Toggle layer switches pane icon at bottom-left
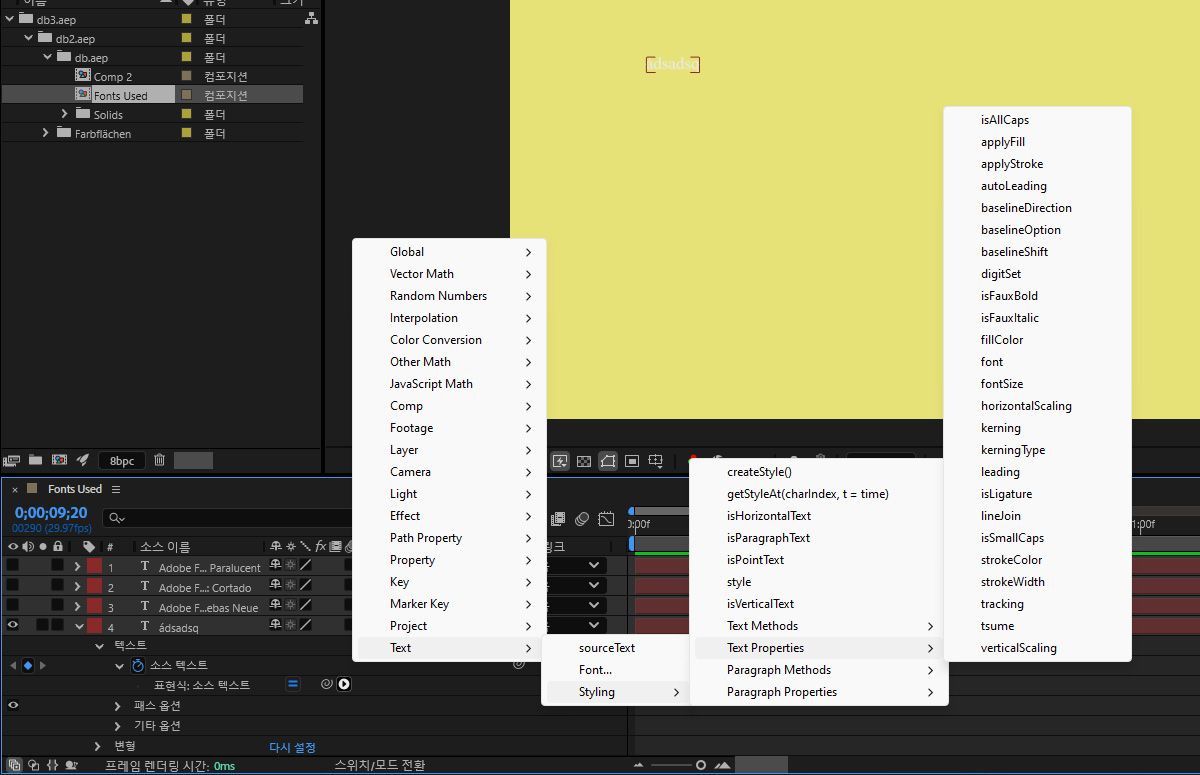 (14, 765)
